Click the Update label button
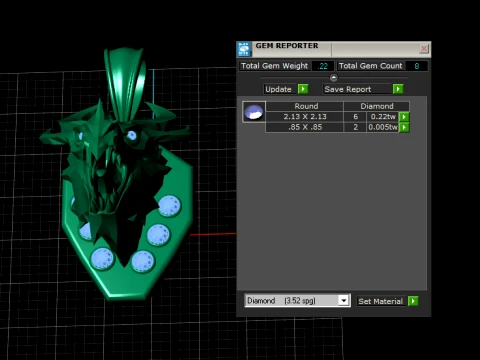Image resolution: width=480 pixels, height=360 pixels. point(279,89)
